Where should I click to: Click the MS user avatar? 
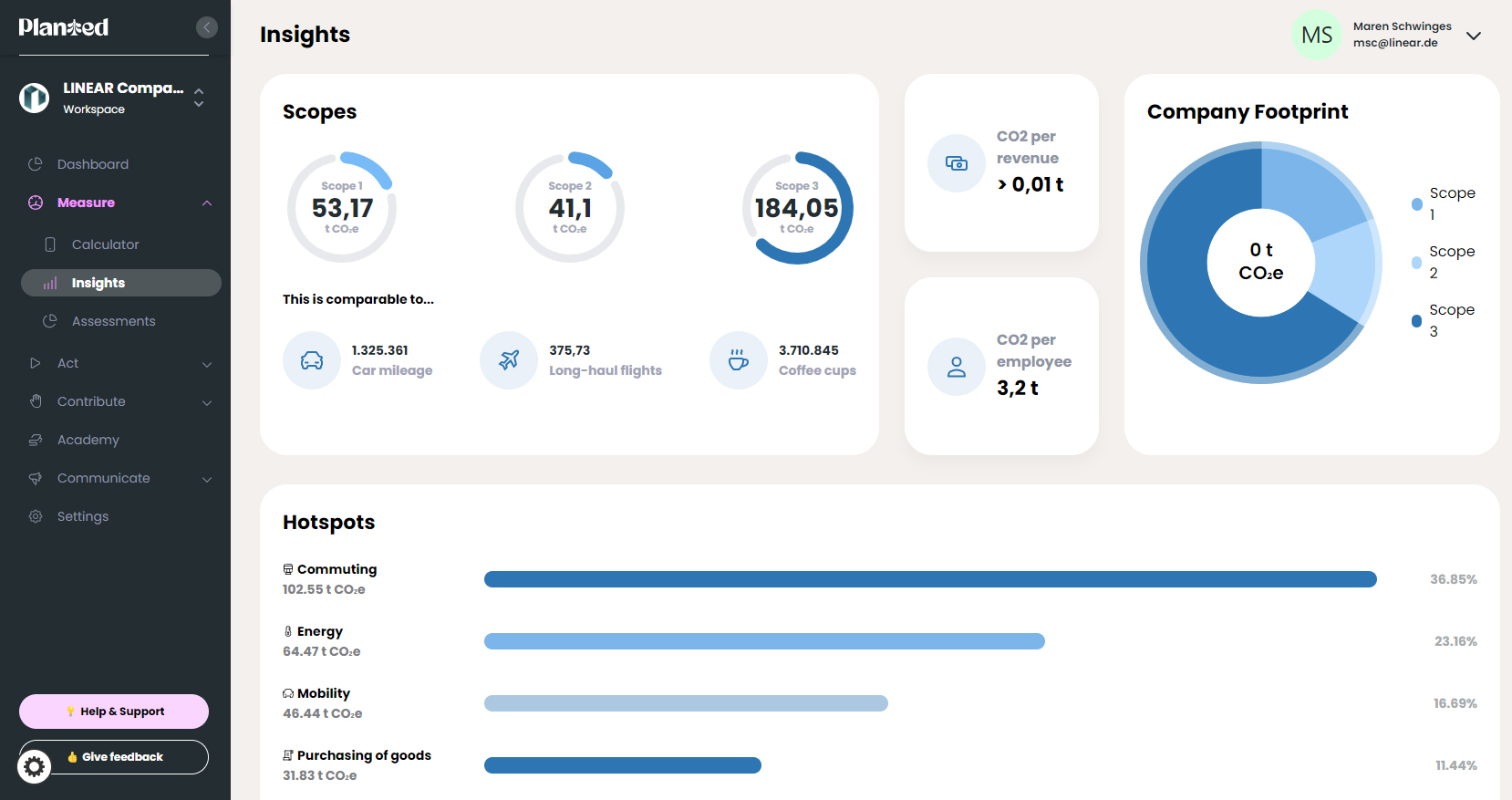[1316, 36]
